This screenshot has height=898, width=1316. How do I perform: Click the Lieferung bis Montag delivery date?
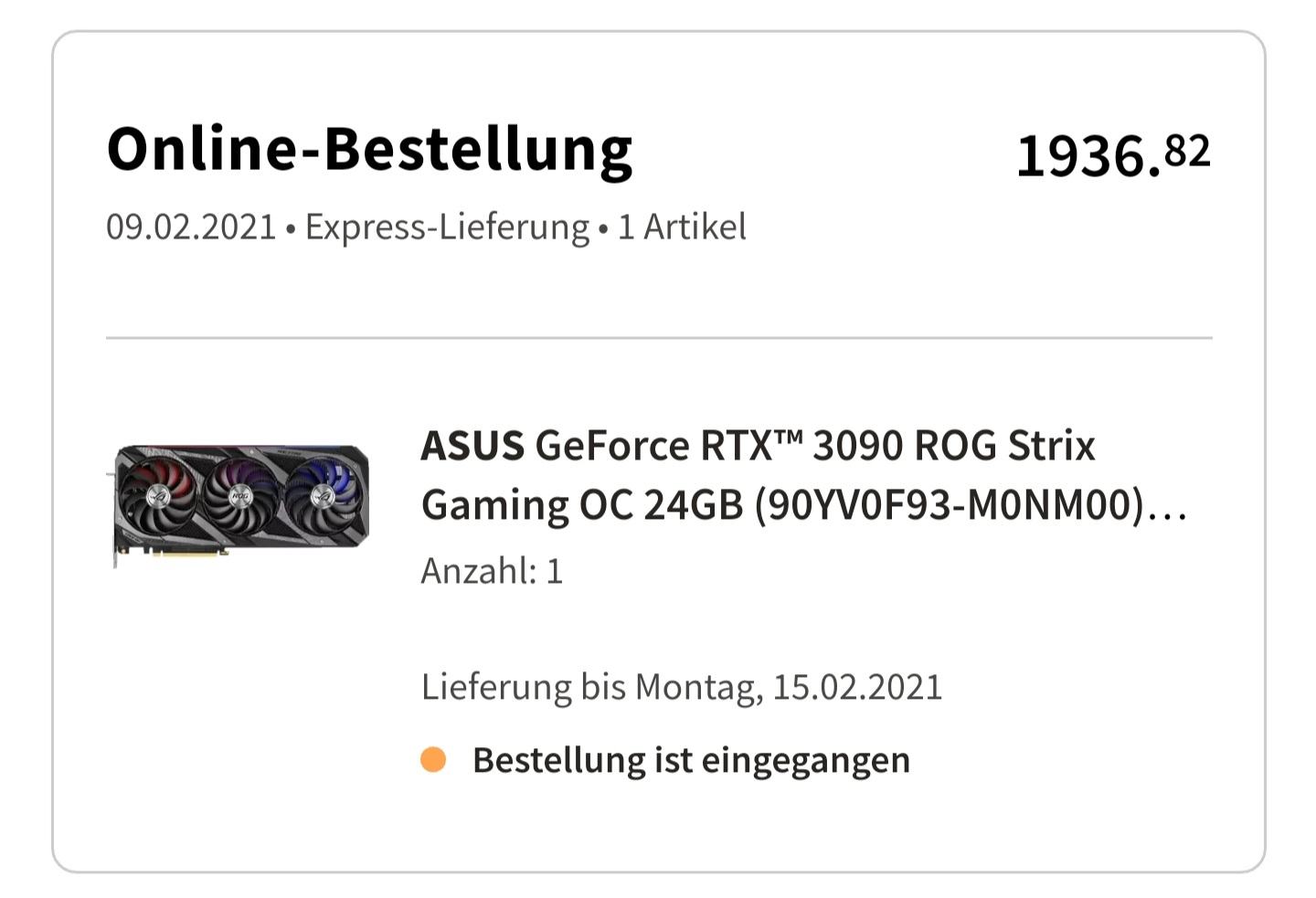(681, 687)
